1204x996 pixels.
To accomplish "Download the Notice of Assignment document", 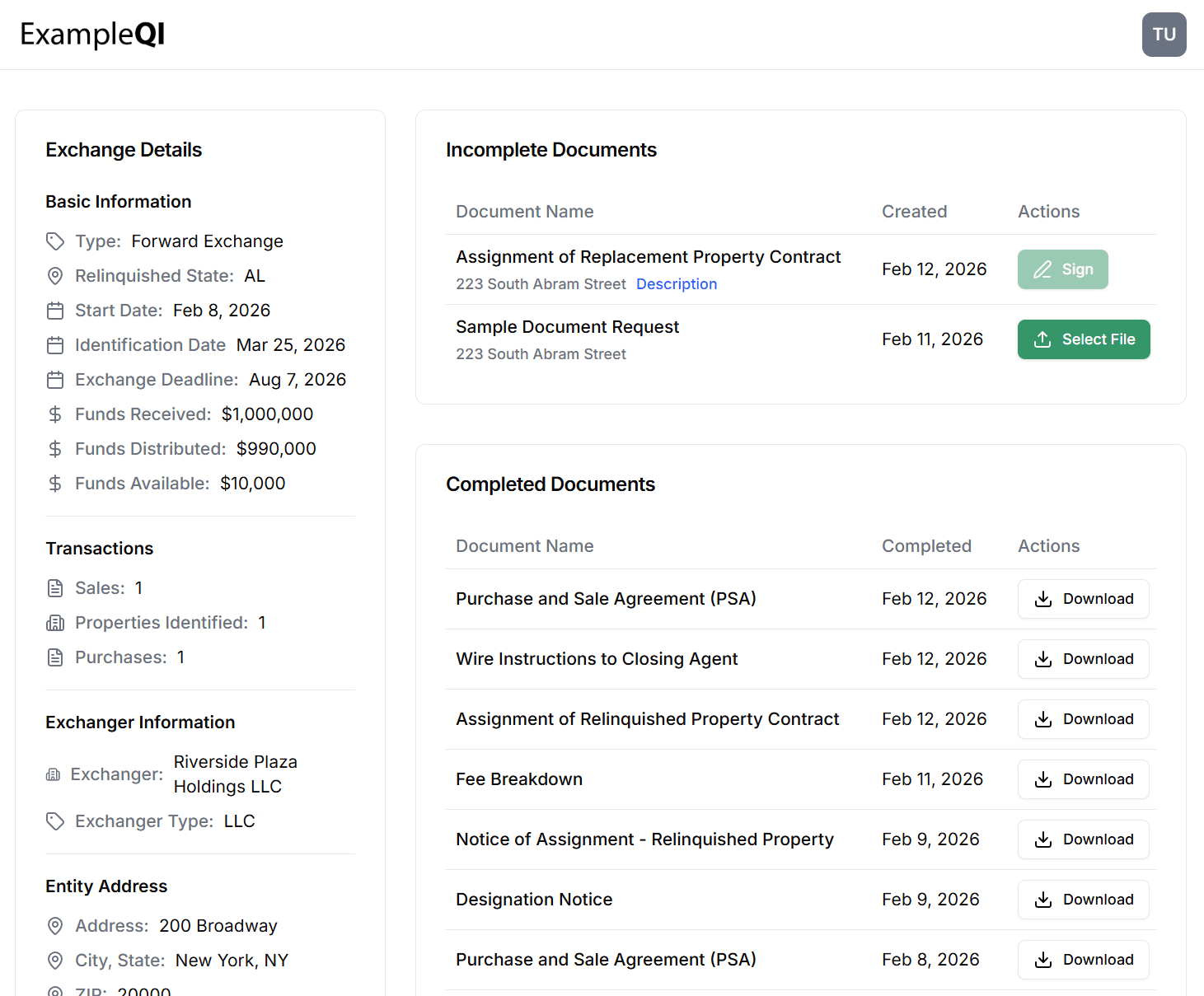I will (1083, 839).
